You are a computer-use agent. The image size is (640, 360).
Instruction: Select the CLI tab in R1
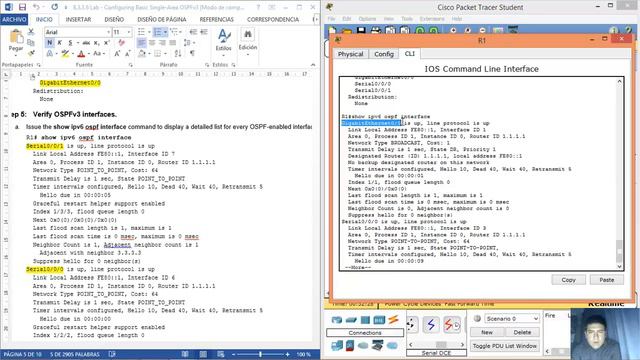(x=409, y=53)
